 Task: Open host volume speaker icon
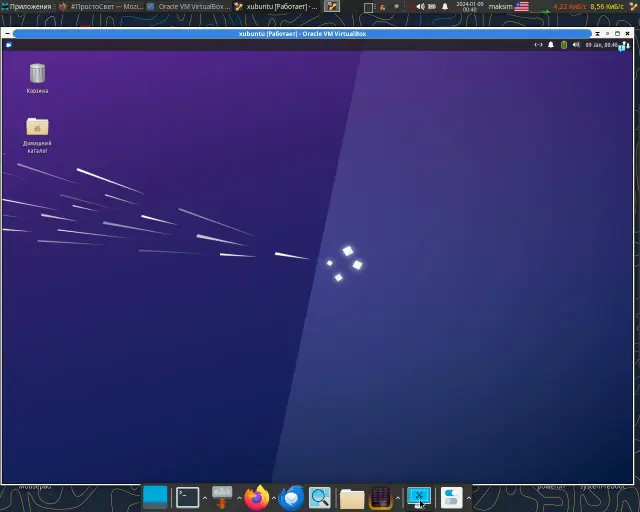420,7
